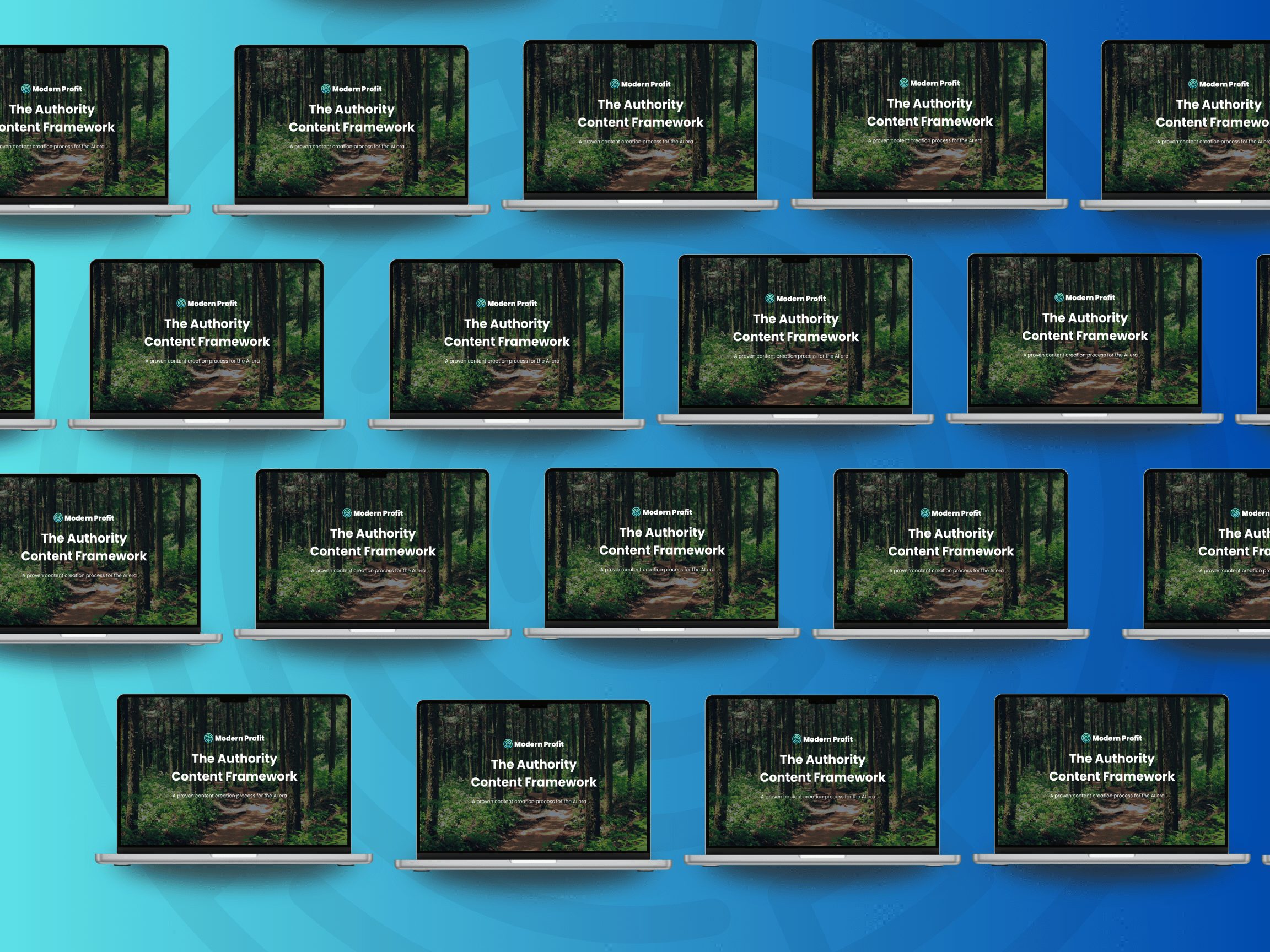The image size is (1270, 952).
Task: Click the cut-off subtitle starting "oven content creation"
Action: point(52,147)
